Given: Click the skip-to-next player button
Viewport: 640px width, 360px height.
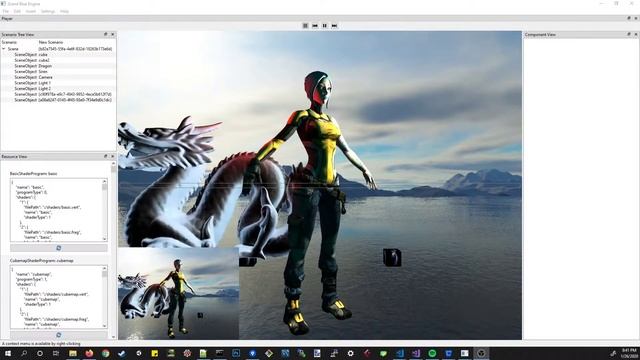Looking at the screenshot, I should 334,26.
